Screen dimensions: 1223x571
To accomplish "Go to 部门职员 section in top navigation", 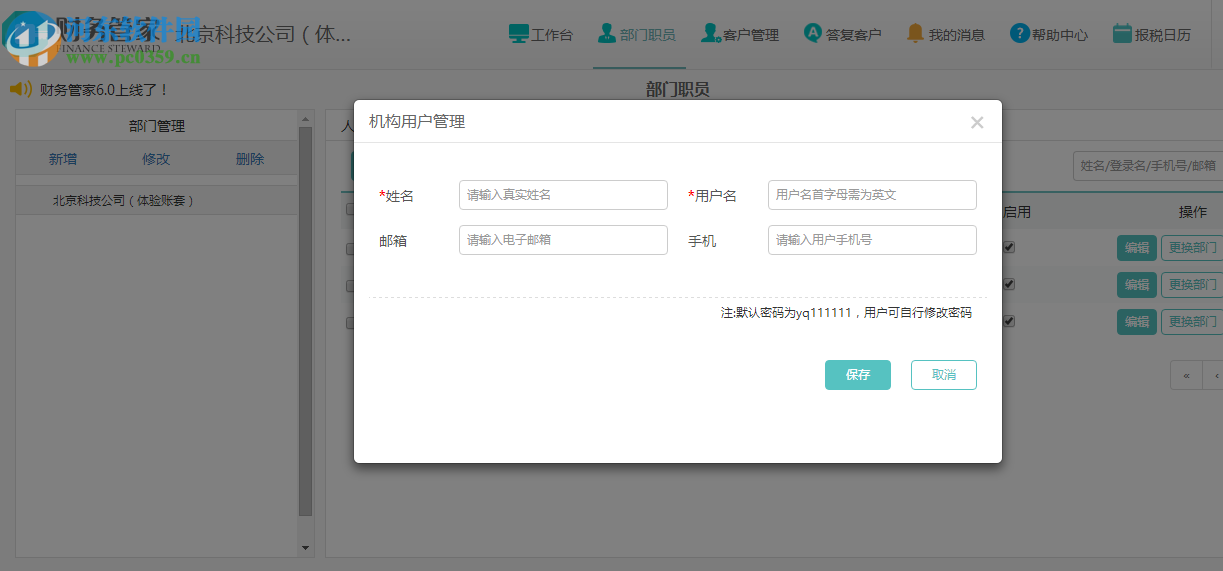I will point(637,34).
